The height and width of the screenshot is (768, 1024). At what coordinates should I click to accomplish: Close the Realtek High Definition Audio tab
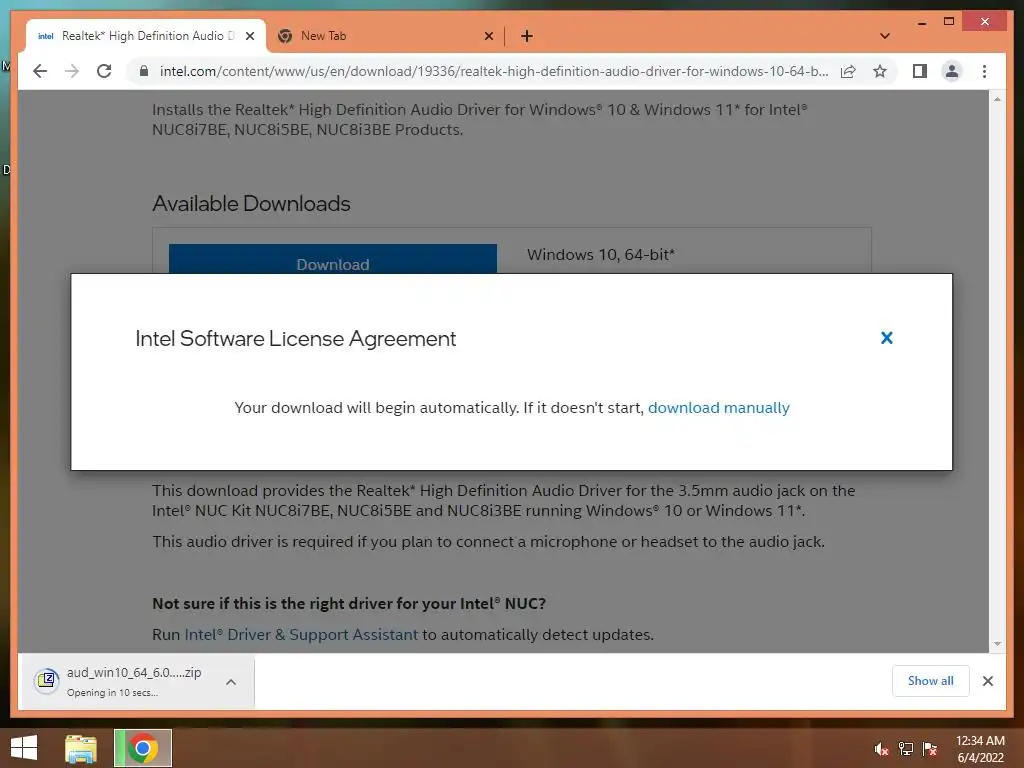coord(250,36)
